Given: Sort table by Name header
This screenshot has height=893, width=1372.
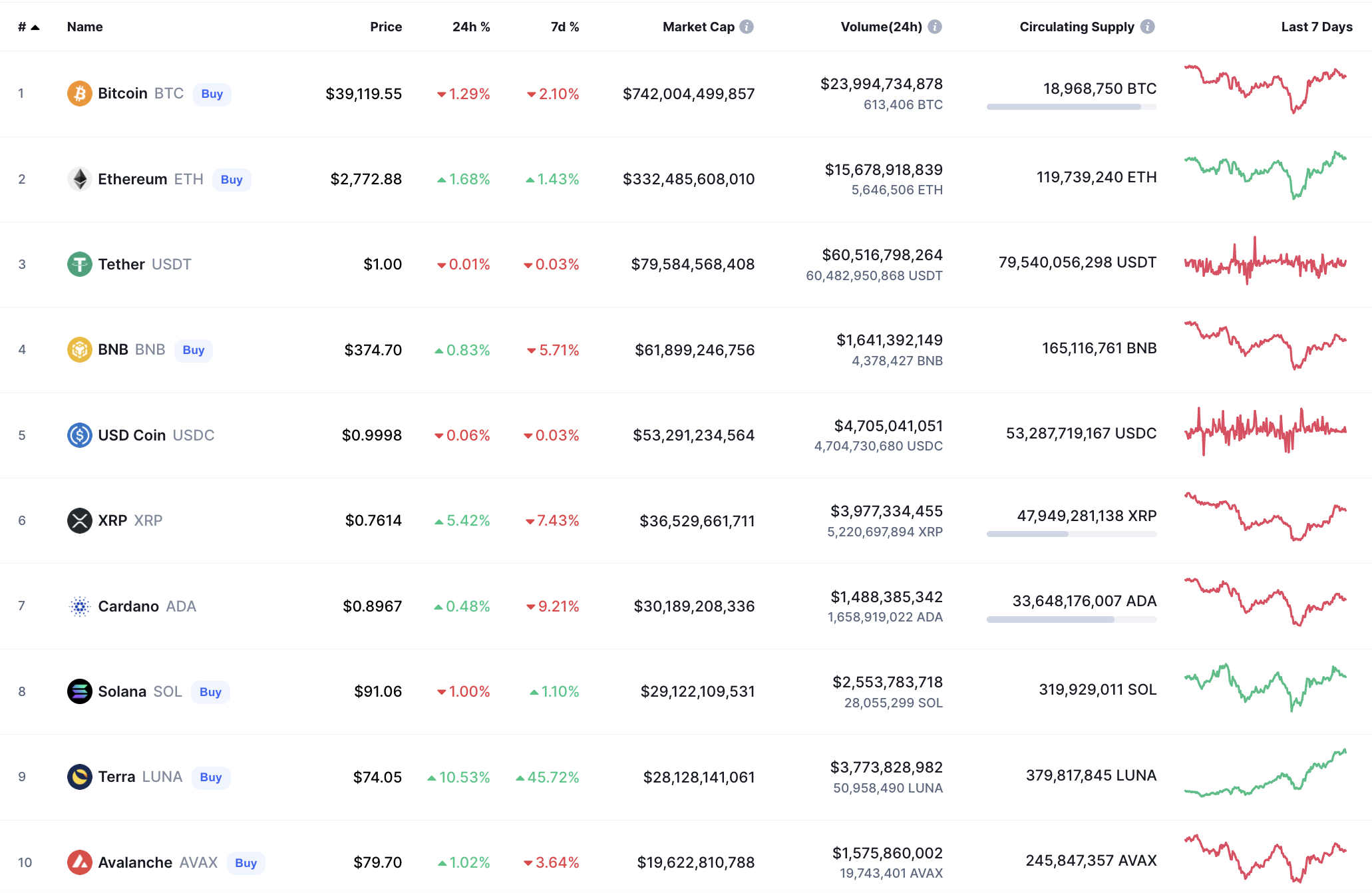Looking at the screenshot, I should (85, 27).
